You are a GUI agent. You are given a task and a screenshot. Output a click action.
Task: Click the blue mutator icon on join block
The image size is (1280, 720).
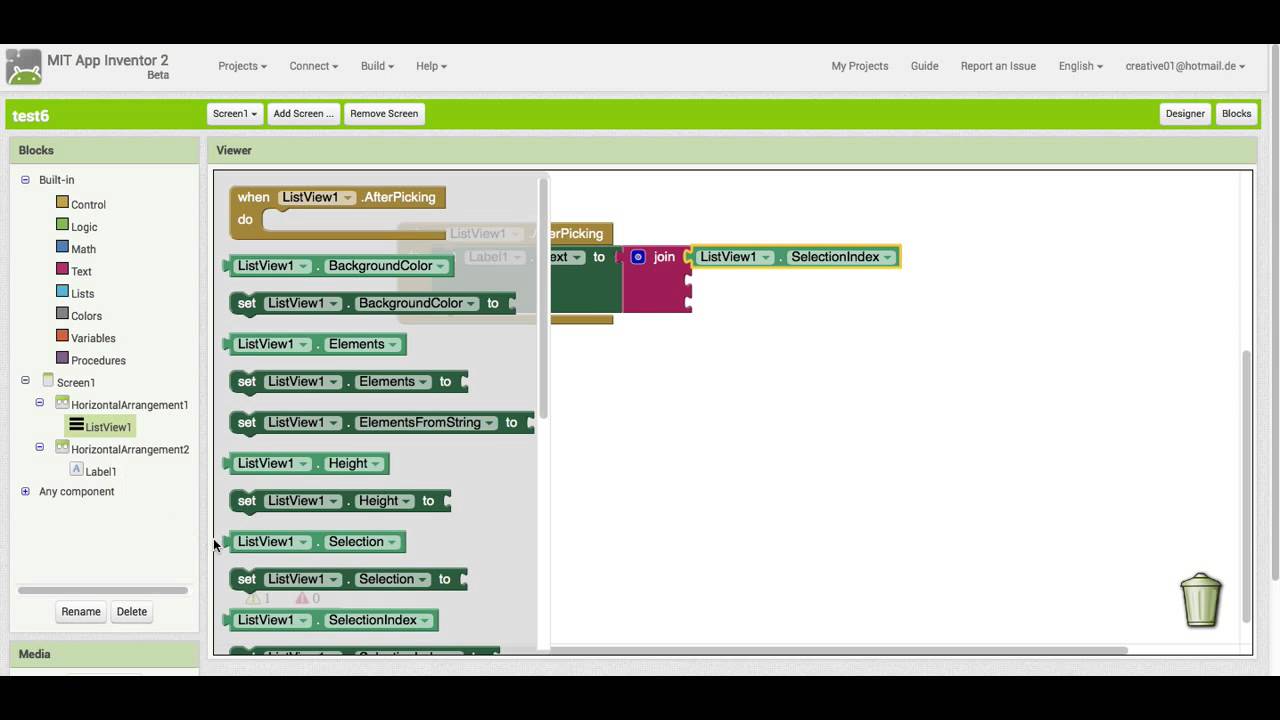coord(638,257)
